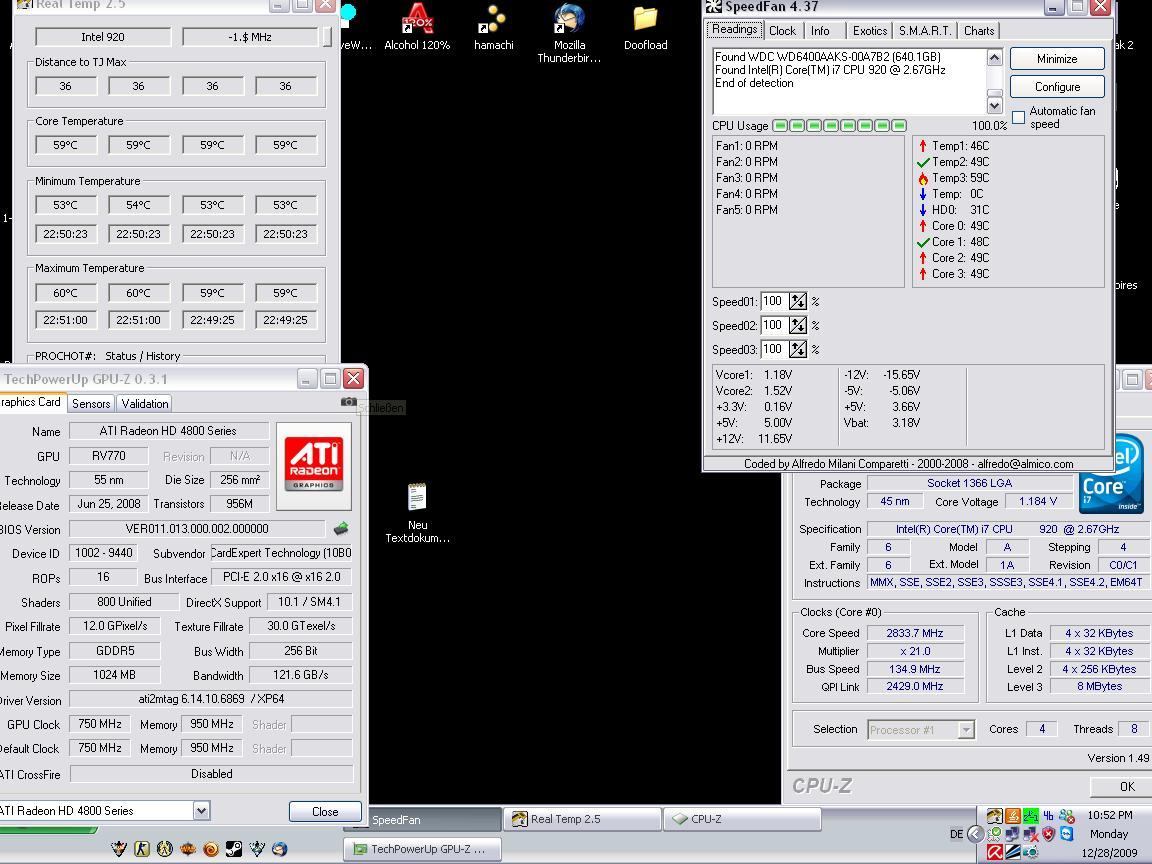
Task: Open Alcohol 120% desktop shortcut
Action: point(417,26)
